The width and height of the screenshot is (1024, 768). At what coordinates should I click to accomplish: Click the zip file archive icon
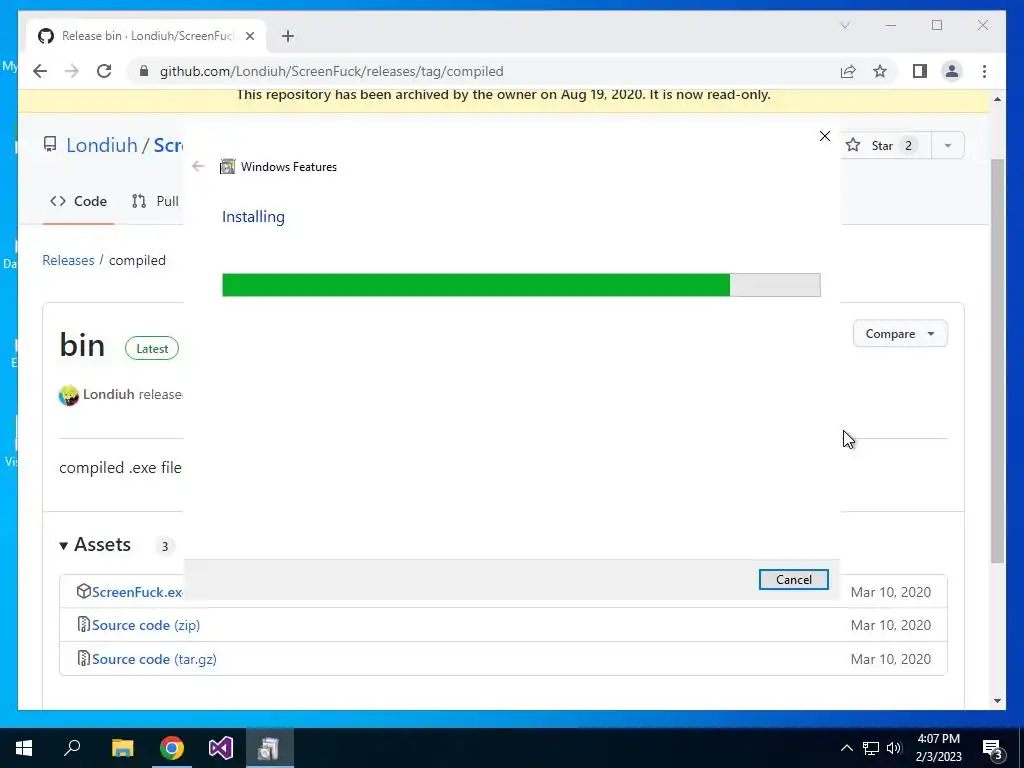click(x=84, y=624)
